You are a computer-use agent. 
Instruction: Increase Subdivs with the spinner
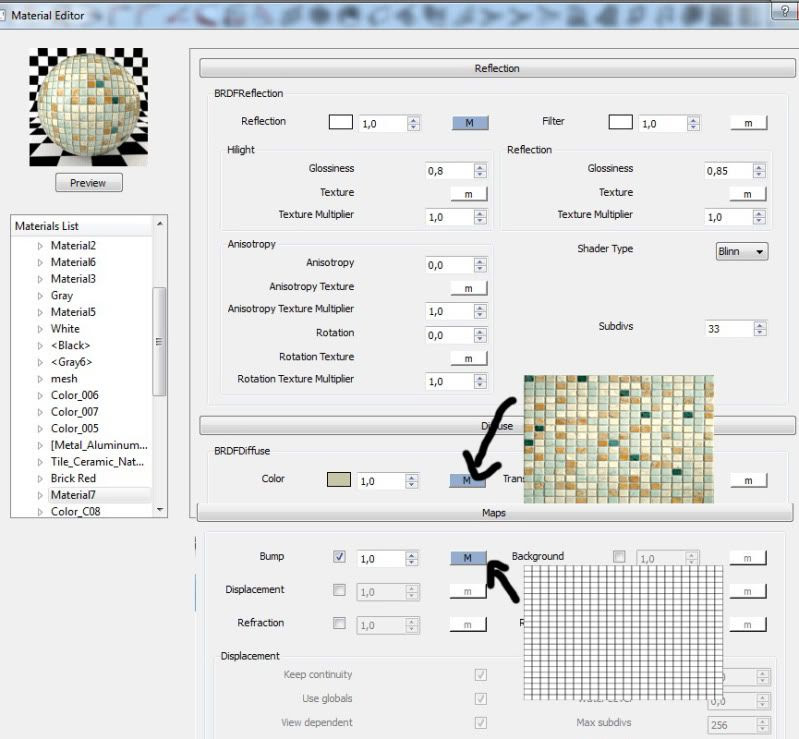click(760, 325)
